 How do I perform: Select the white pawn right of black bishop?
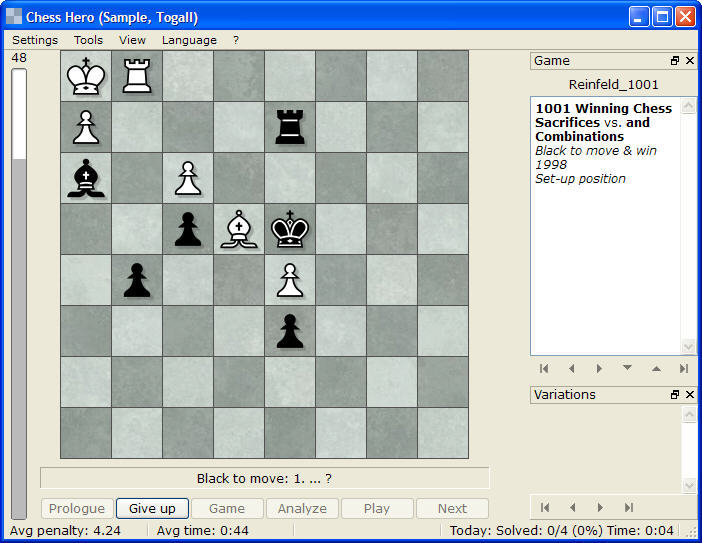pyautogui.click(x=188, y=178)
